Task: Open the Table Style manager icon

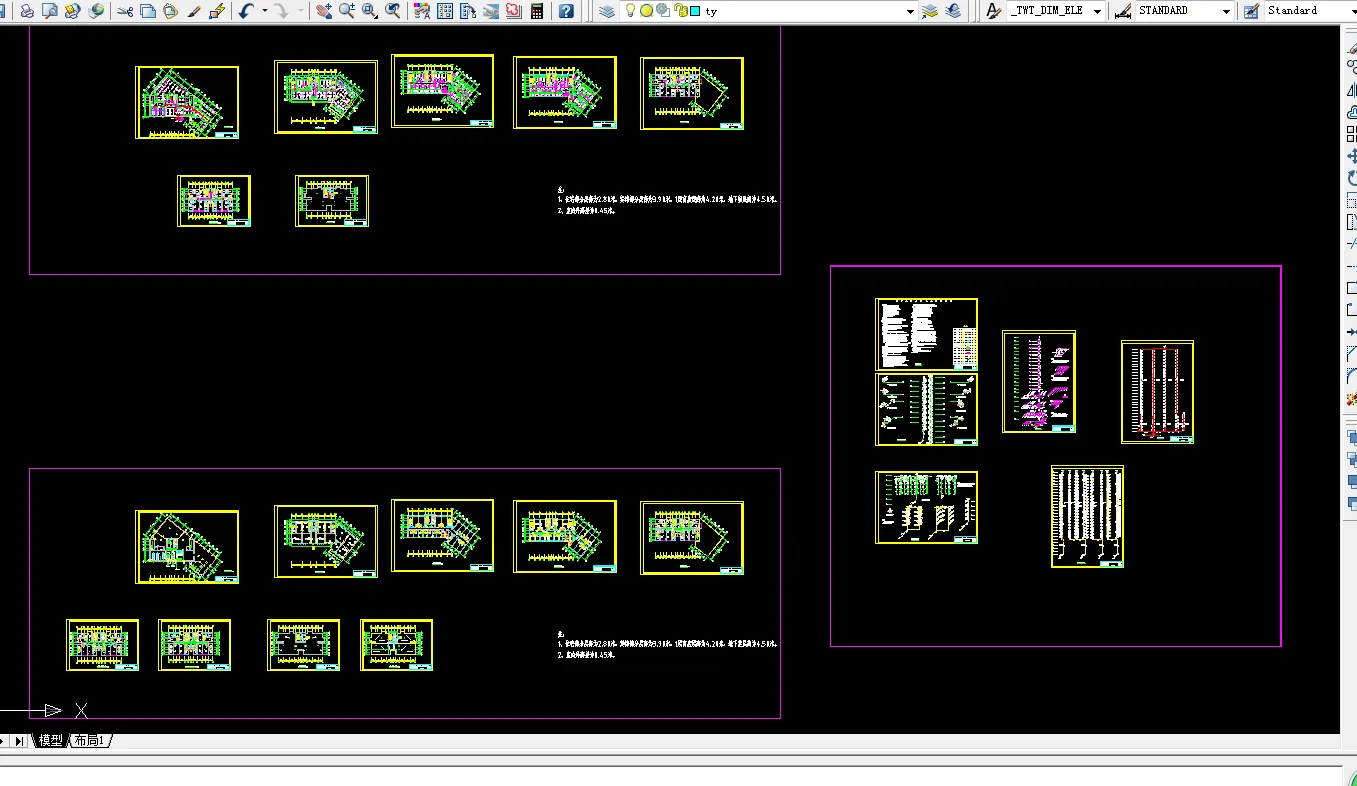Action: pyautogui.click(x=1251, y=11)
